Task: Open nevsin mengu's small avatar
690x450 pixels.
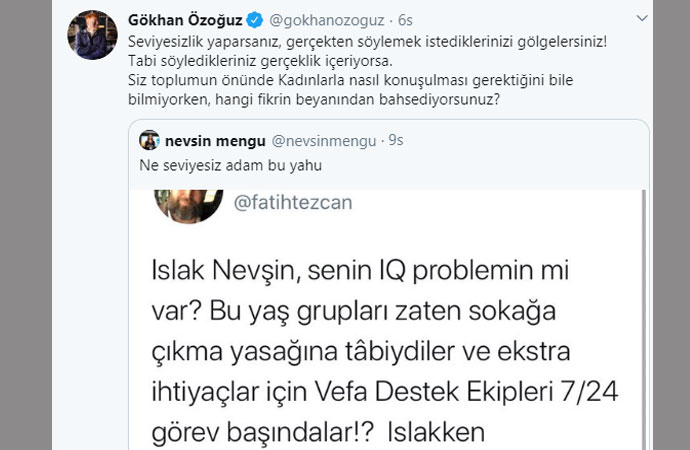Action: 149,139
